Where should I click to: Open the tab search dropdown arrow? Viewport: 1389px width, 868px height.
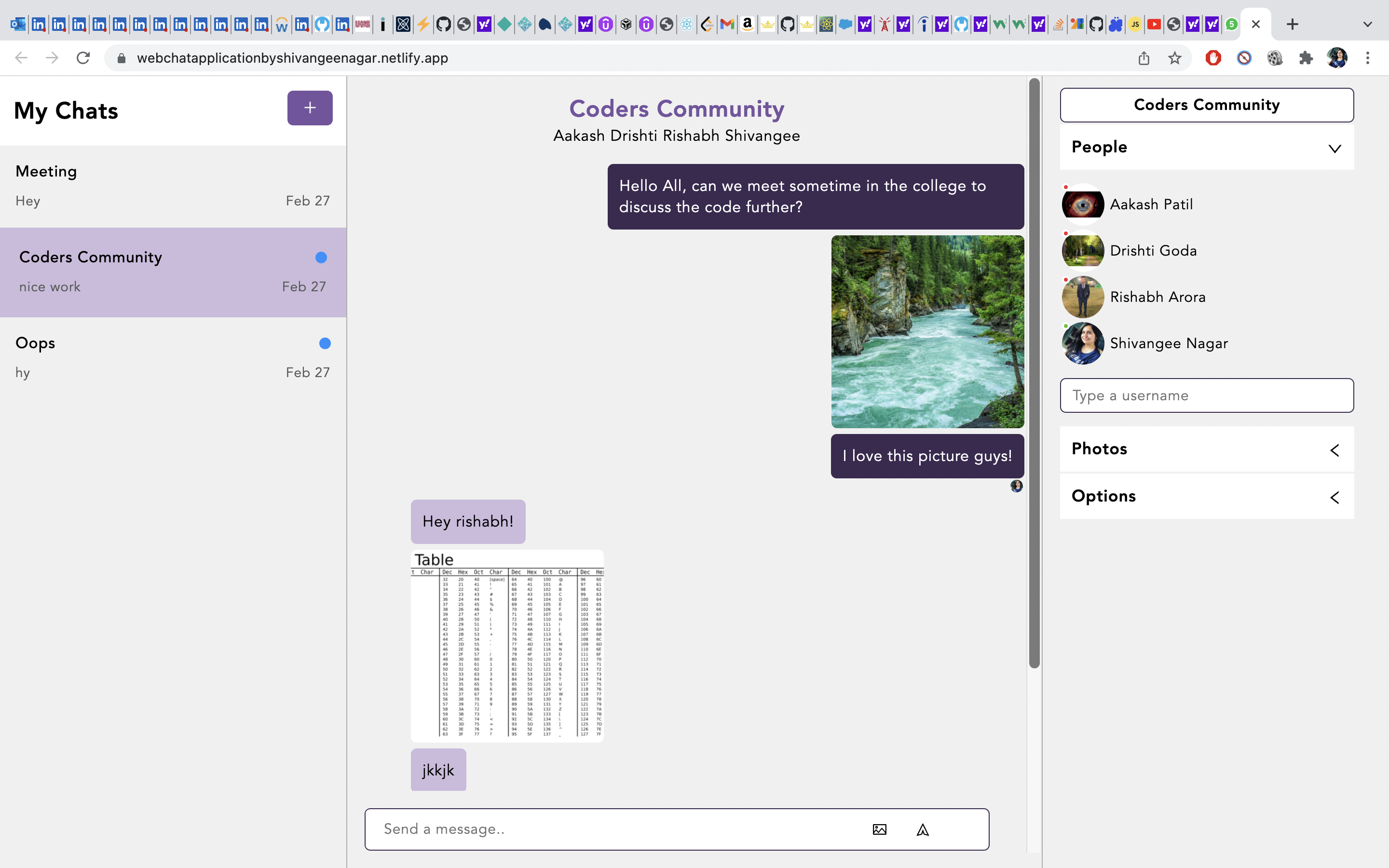[1368, 24]
